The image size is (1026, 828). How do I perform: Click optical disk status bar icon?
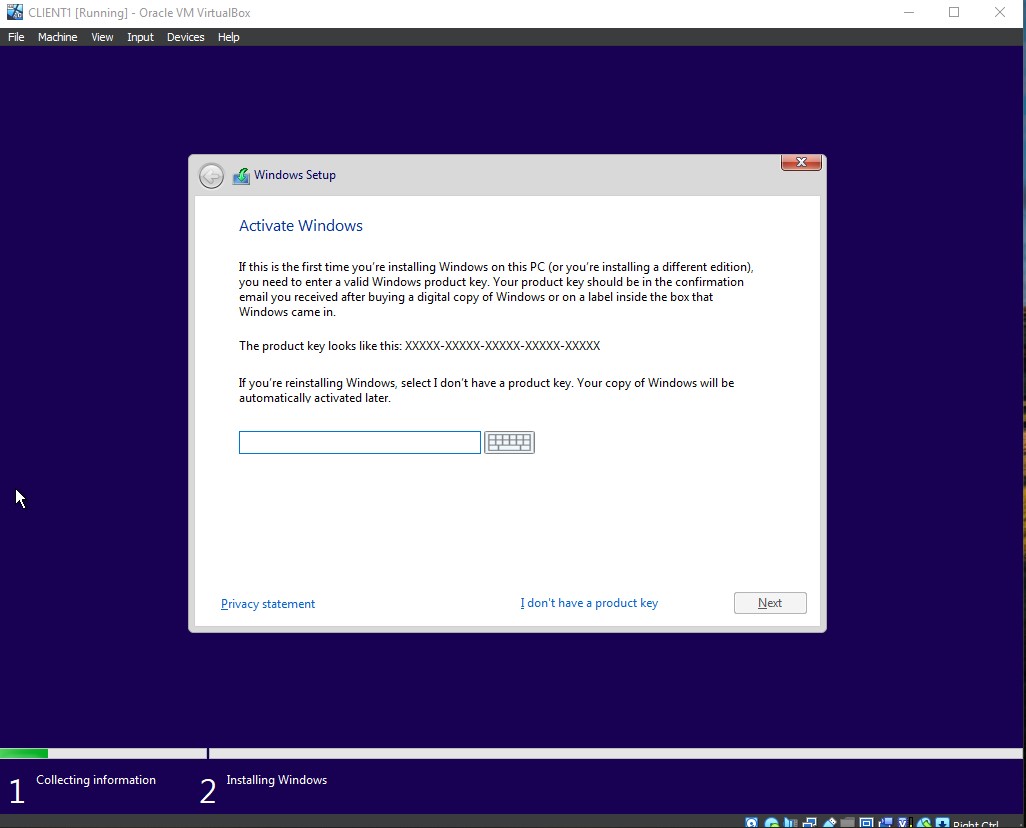point(771,823)
